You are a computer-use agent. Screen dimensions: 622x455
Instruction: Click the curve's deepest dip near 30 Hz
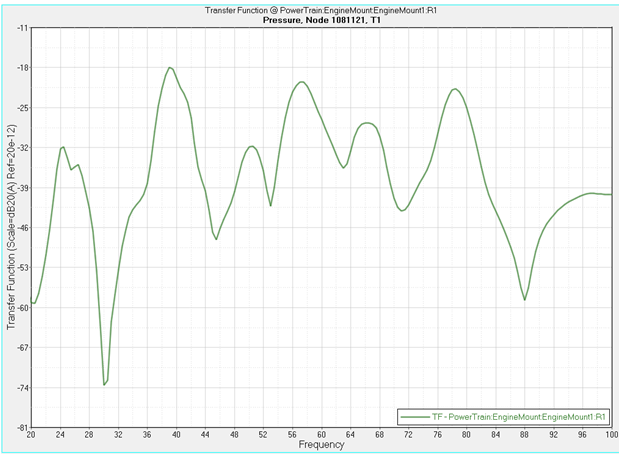104,384
